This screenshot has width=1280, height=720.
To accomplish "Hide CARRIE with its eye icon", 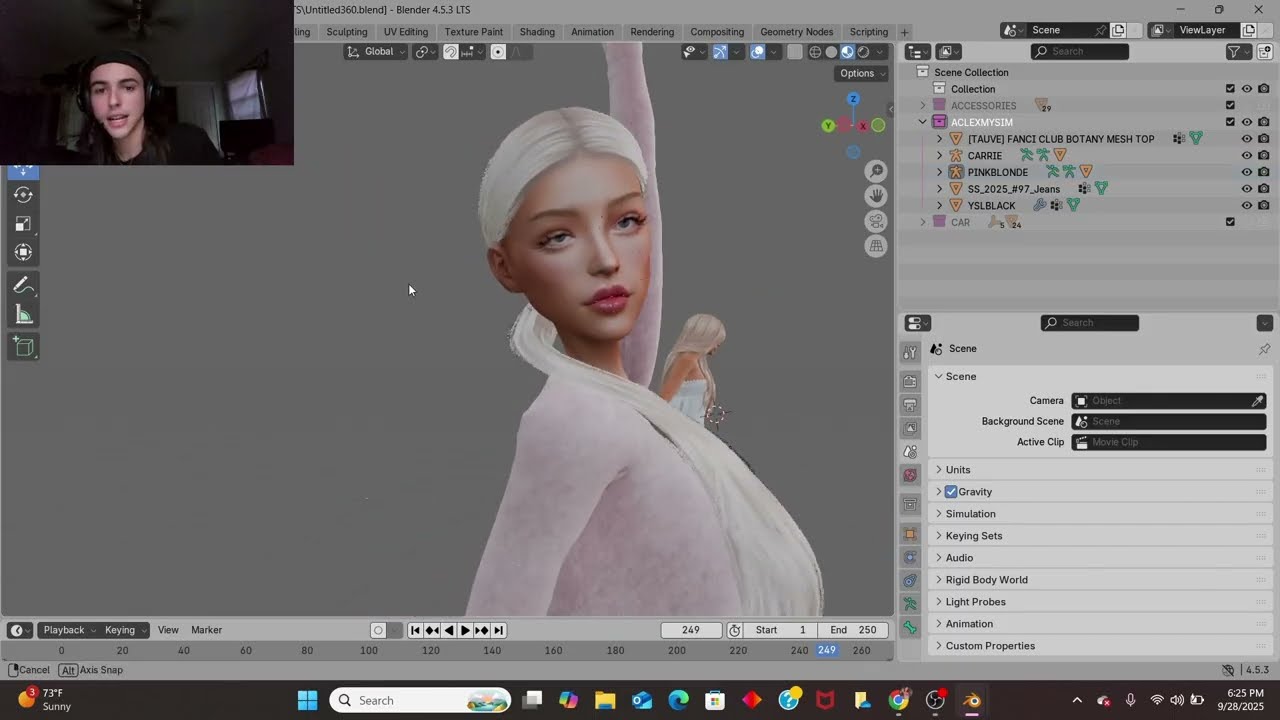I will click(1247, 156).
